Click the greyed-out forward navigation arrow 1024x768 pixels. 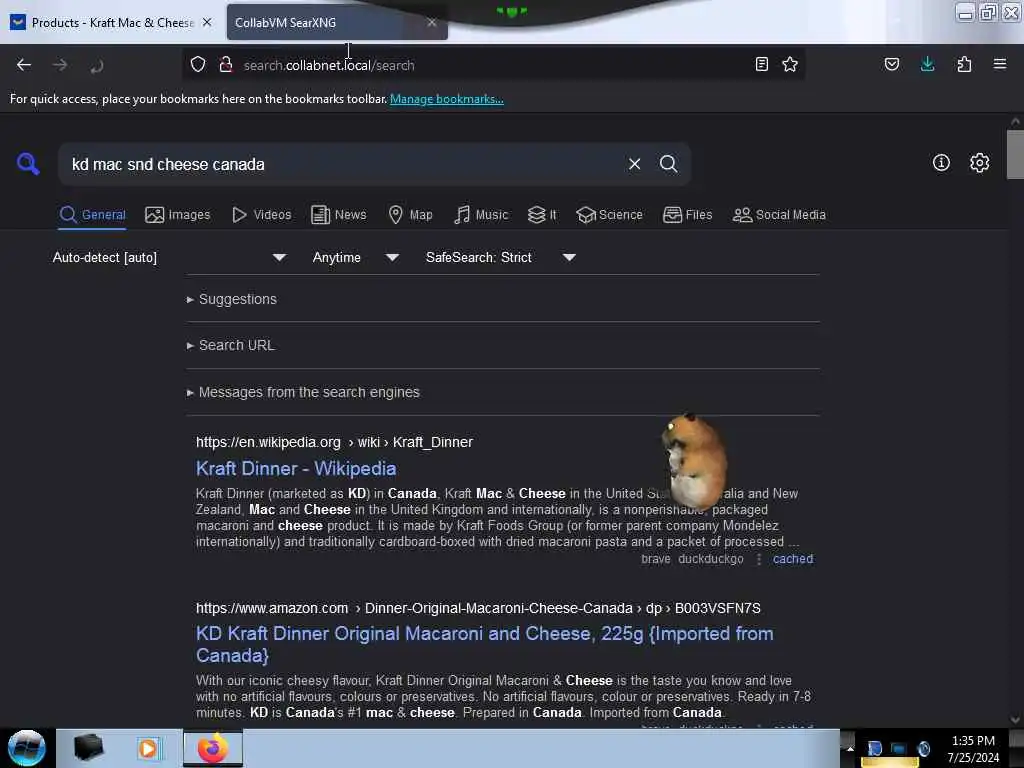pyautogui.click(x=60, y=65)
